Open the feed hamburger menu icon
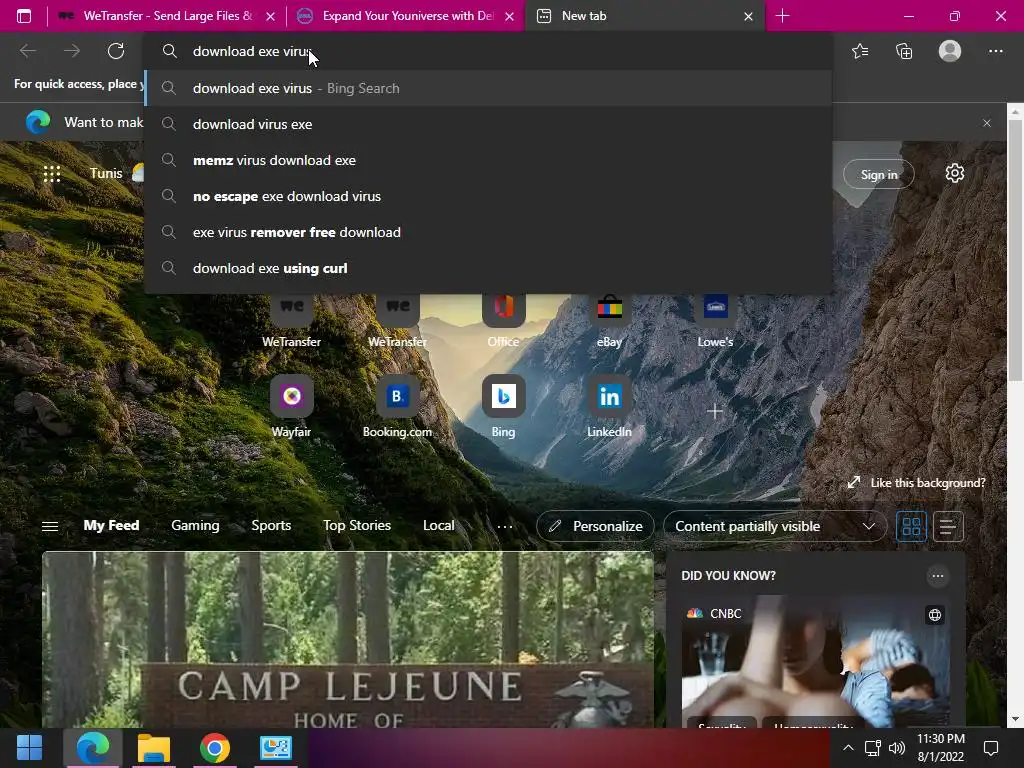This screenshot has width=1024, height=768. [50, 526]
